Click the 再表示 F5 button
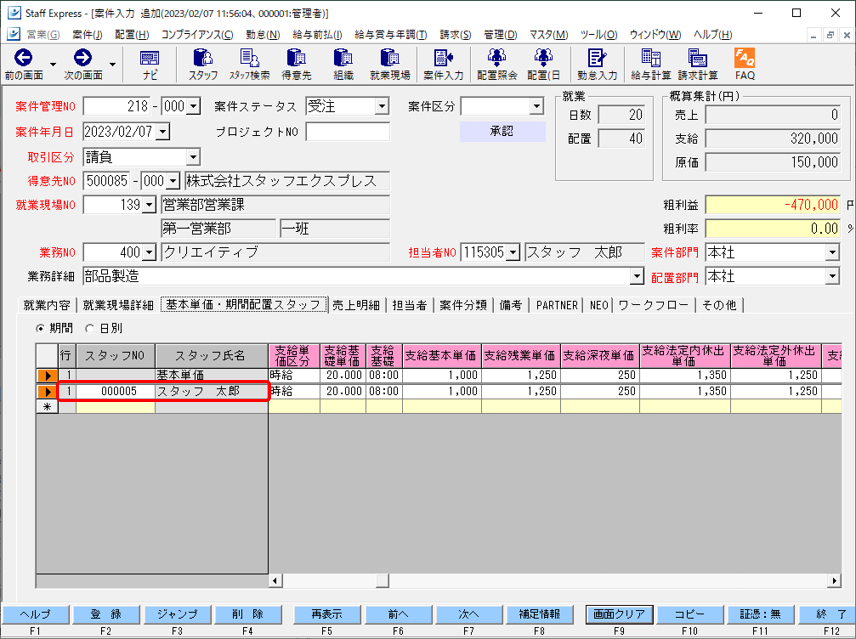Image resolution: width=856 pixels, height=639 pixels. pyautogui.click(x=327, y=614)
